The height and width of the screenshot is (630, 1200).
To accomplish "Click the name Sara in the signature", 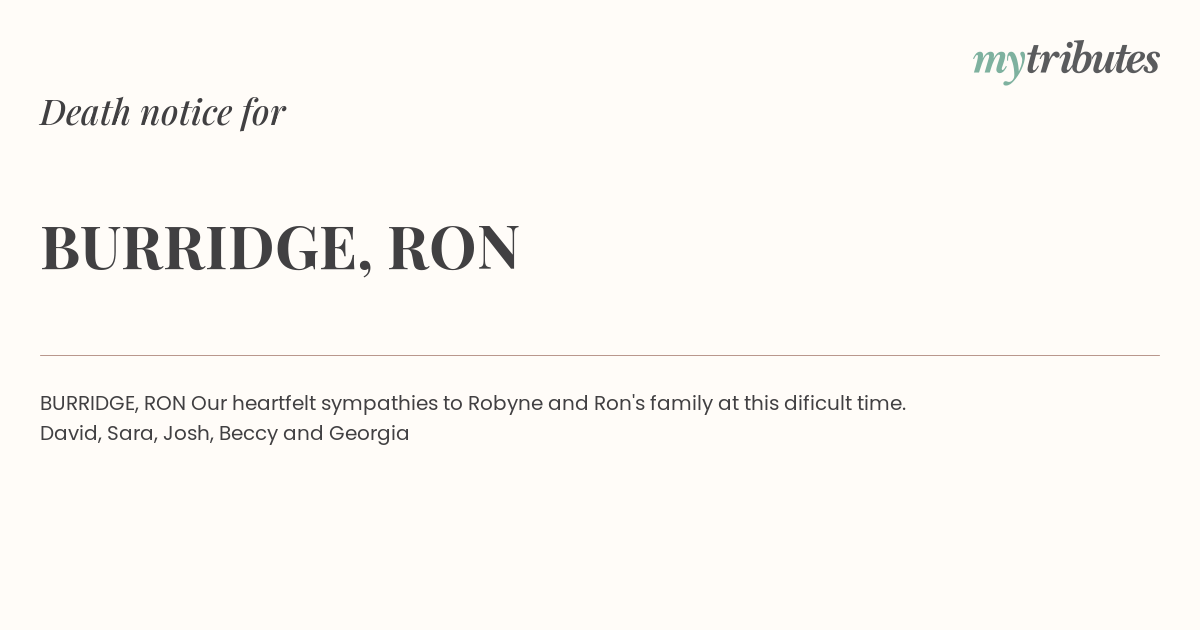I will tap(130, 433).
